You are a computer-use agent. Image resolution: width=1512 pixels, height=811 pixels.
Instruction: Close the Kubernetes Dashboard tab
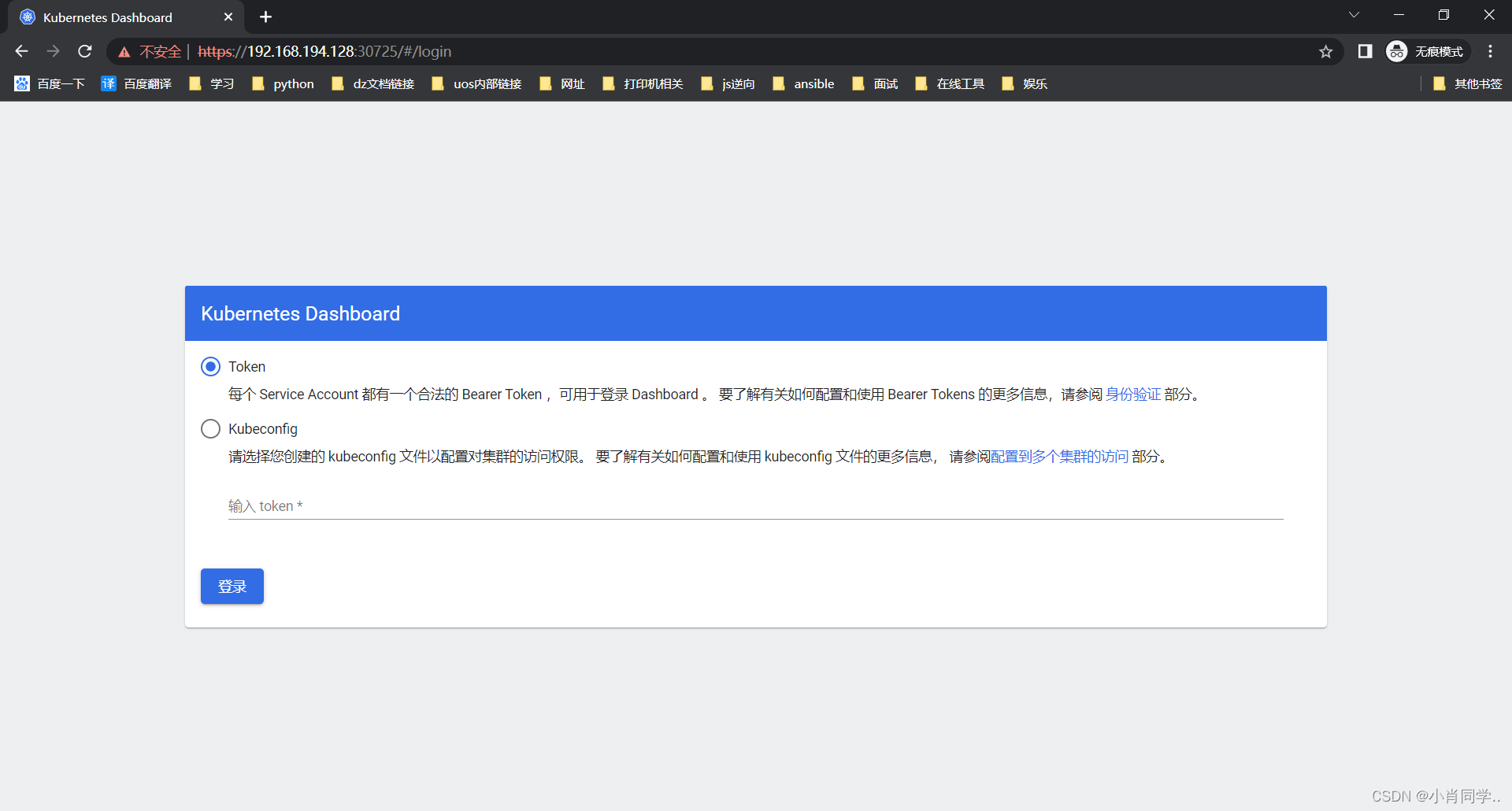coord(228,17)
